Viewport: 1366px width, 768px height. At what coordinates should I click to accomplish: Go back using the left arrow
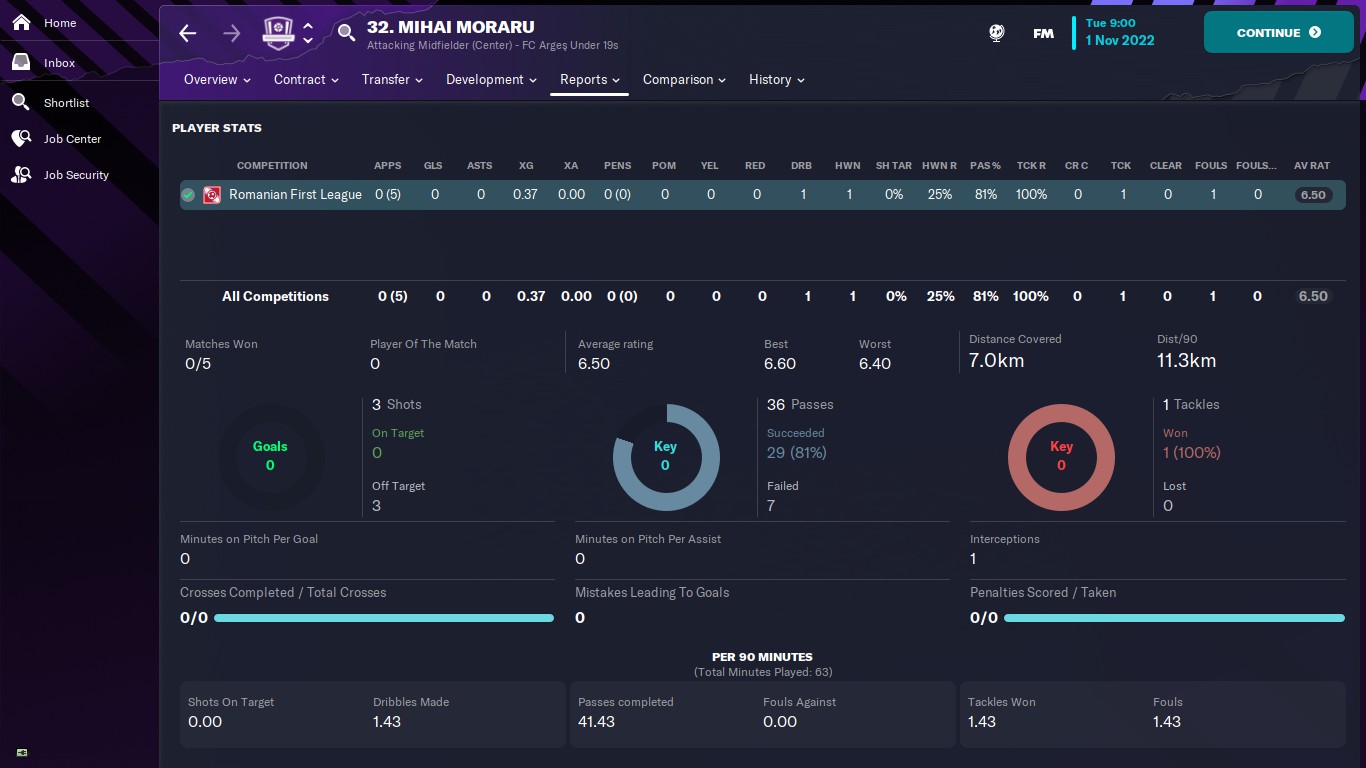pyautogui.click(x=188, y=33)
